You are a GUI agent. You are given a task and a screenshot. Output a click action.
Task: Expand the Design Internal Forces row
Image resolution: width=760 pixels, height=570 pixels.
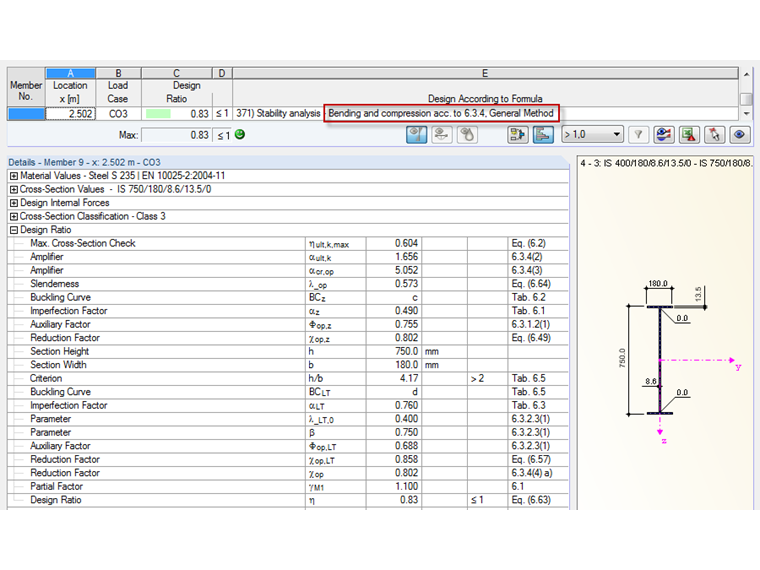click(14, 203)
